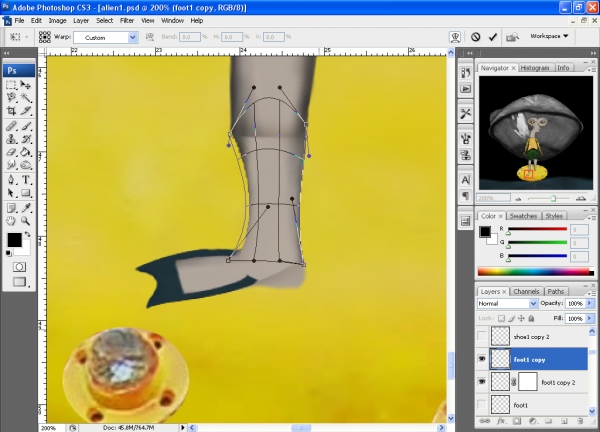600x432 pixels.
Task: Switch to the Paths tab
Action: [556, 292]
